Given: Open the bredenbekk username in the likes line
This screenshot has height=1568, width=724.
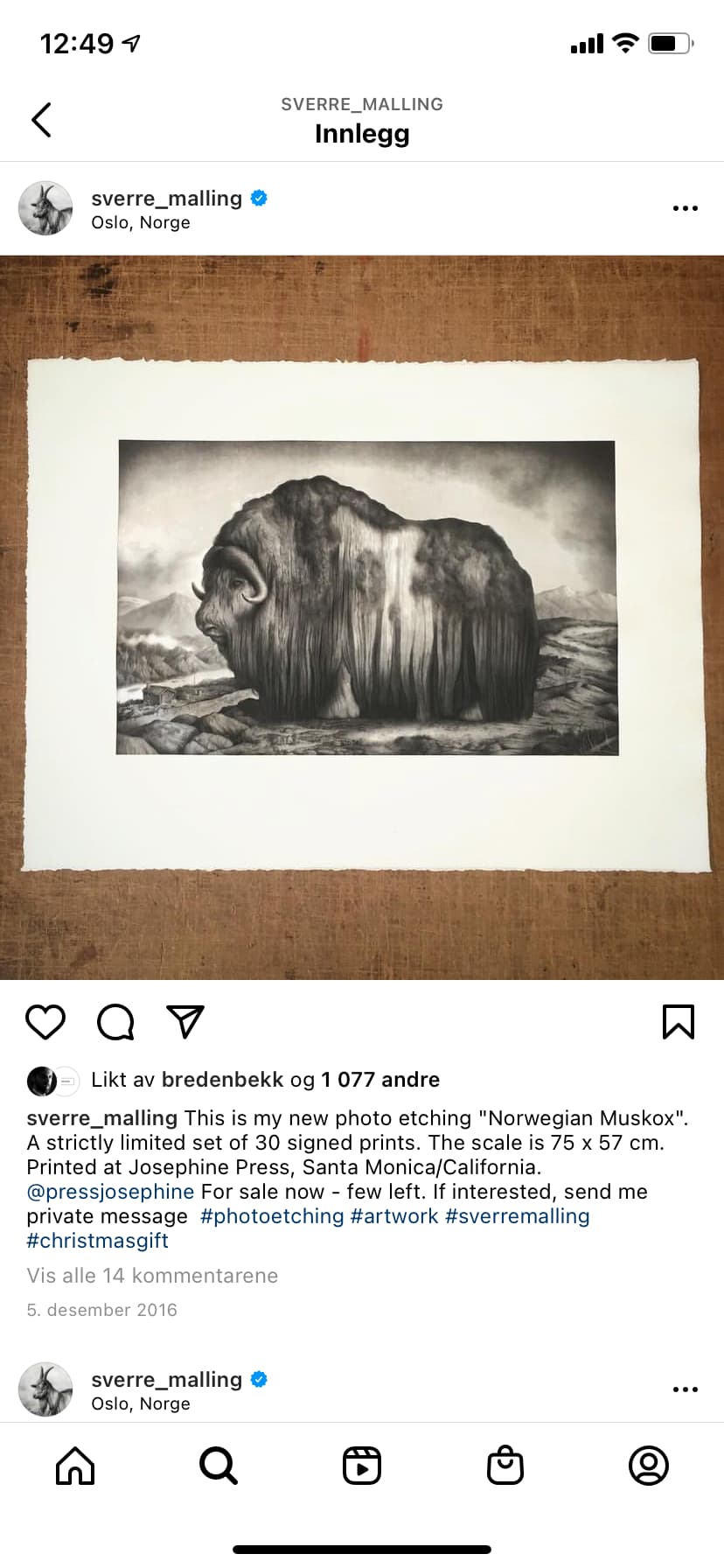Looking at the screenshot, I should tap(223, 1080).
